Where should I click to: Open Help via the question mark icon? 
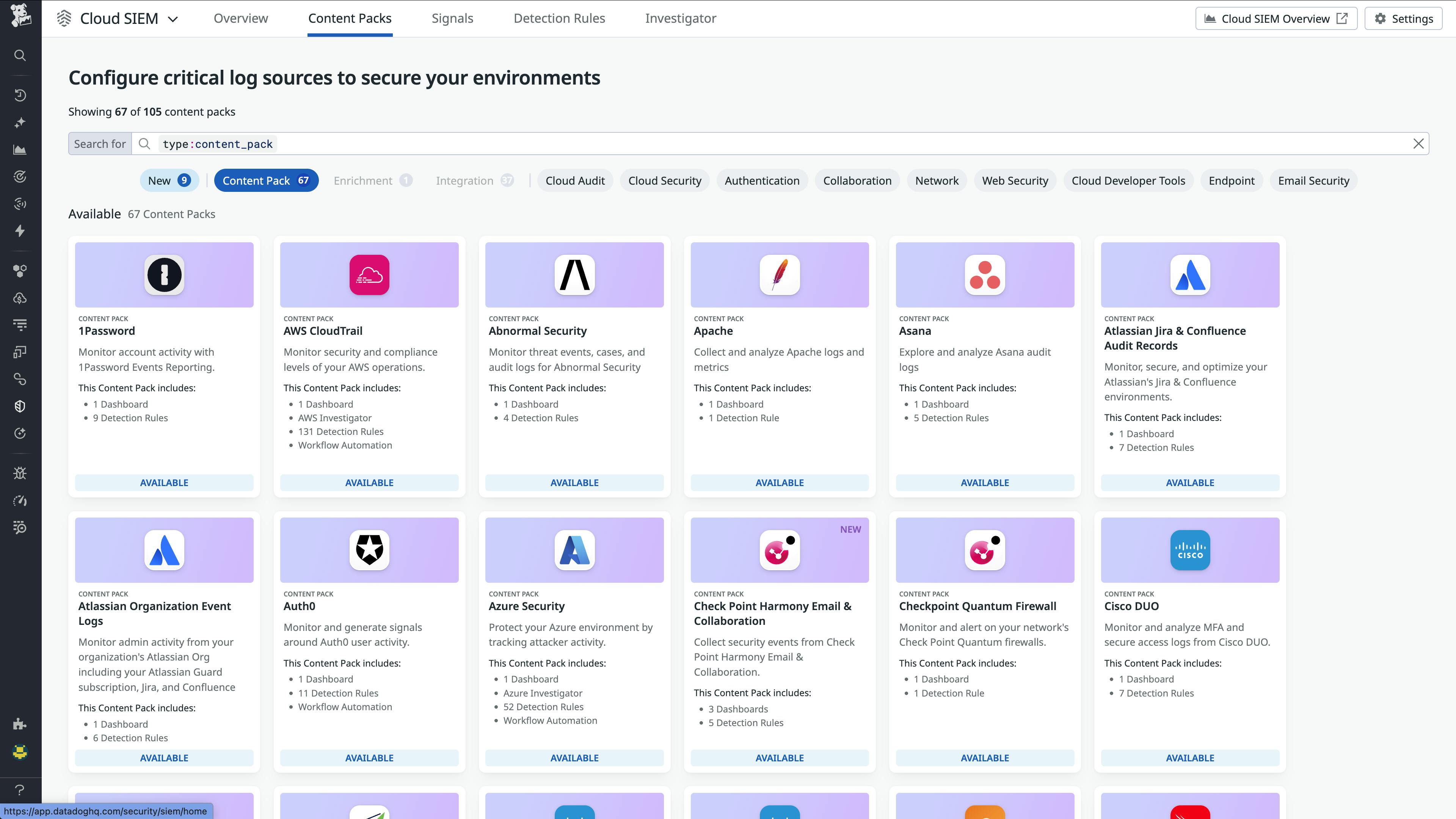coord(20,789)
